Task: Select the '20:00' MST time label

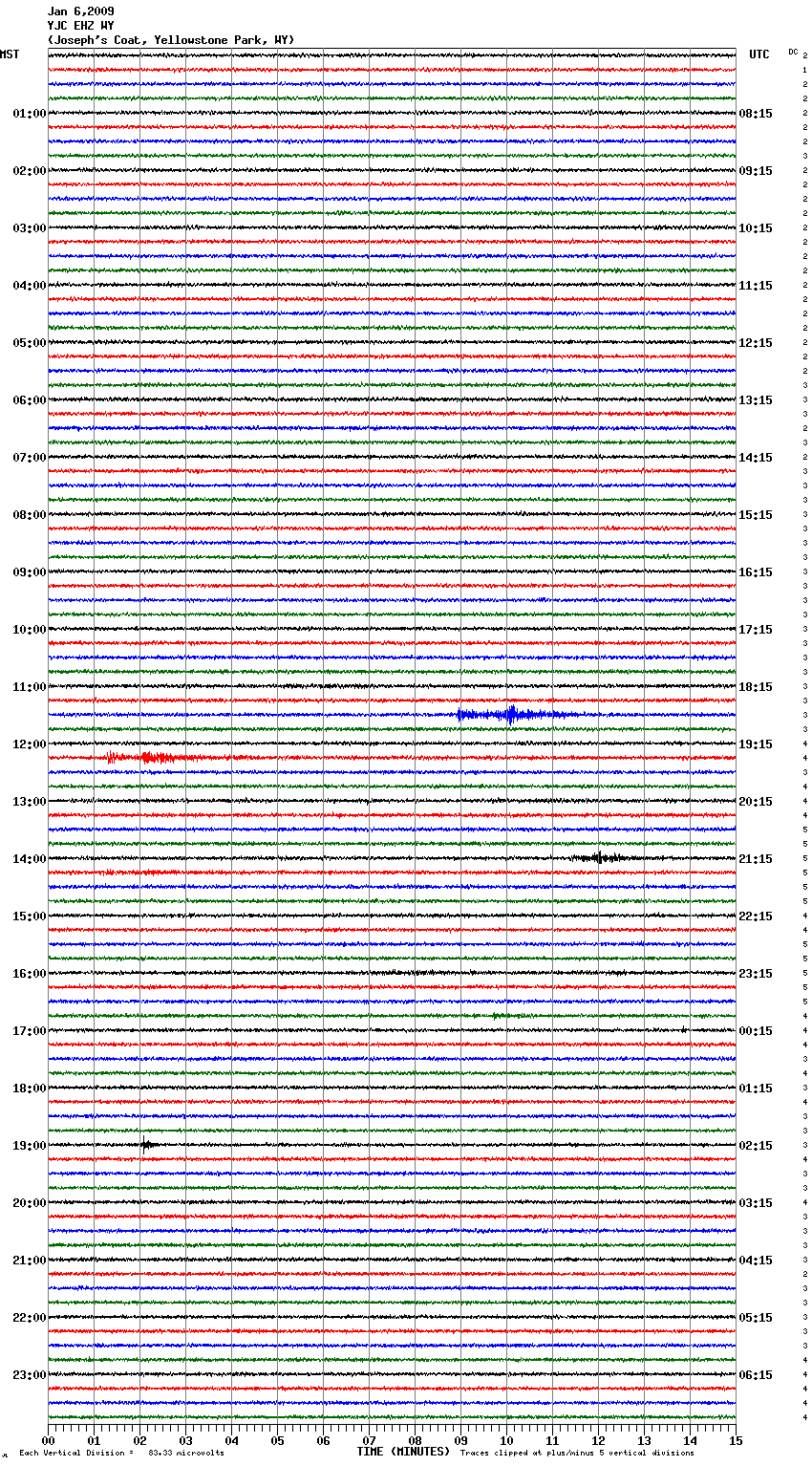Action: [29, 1203]
